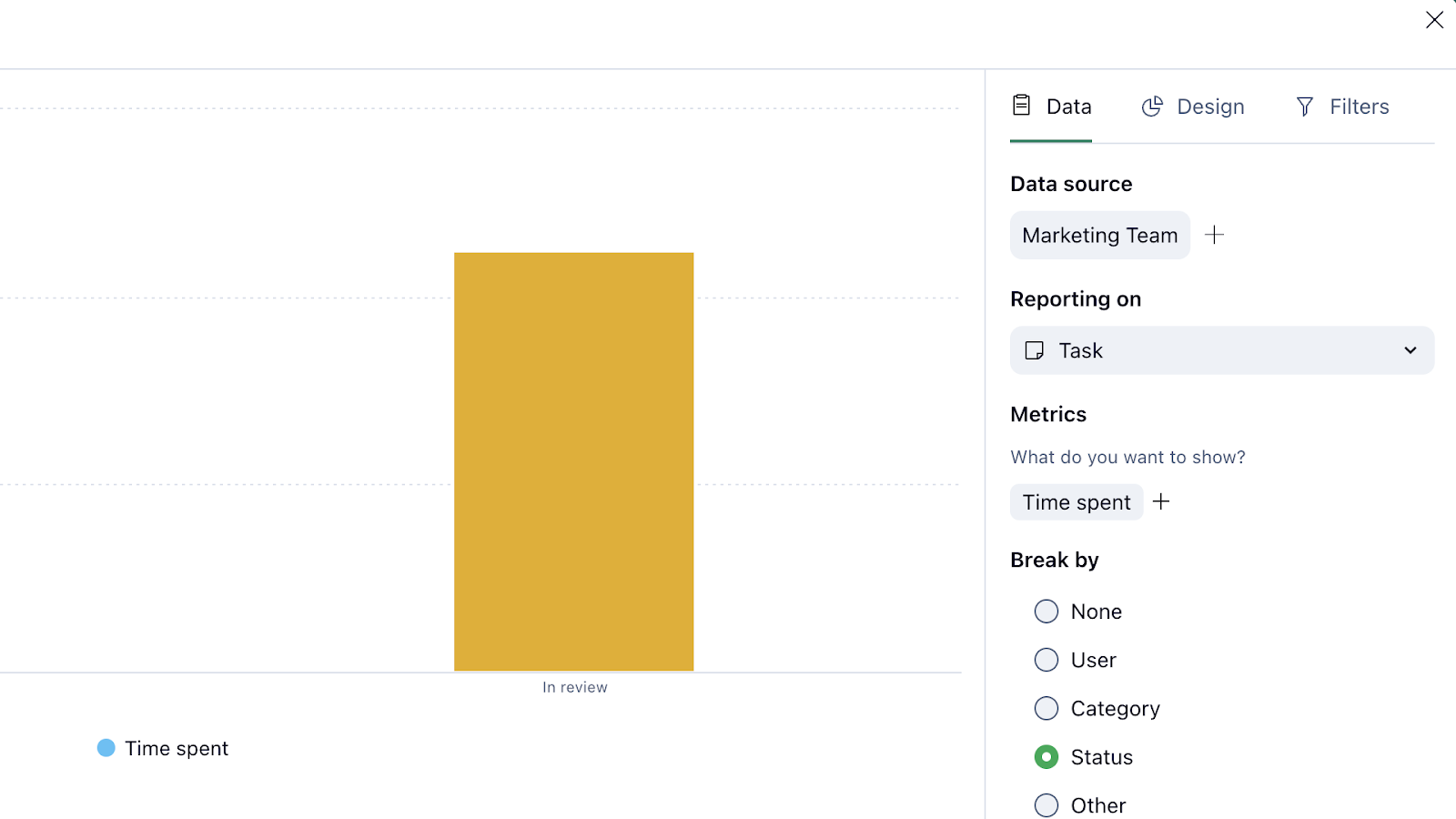1456x819 pixels.
Task: Click the note icon next to Task
Action: tap(1035, 350)
